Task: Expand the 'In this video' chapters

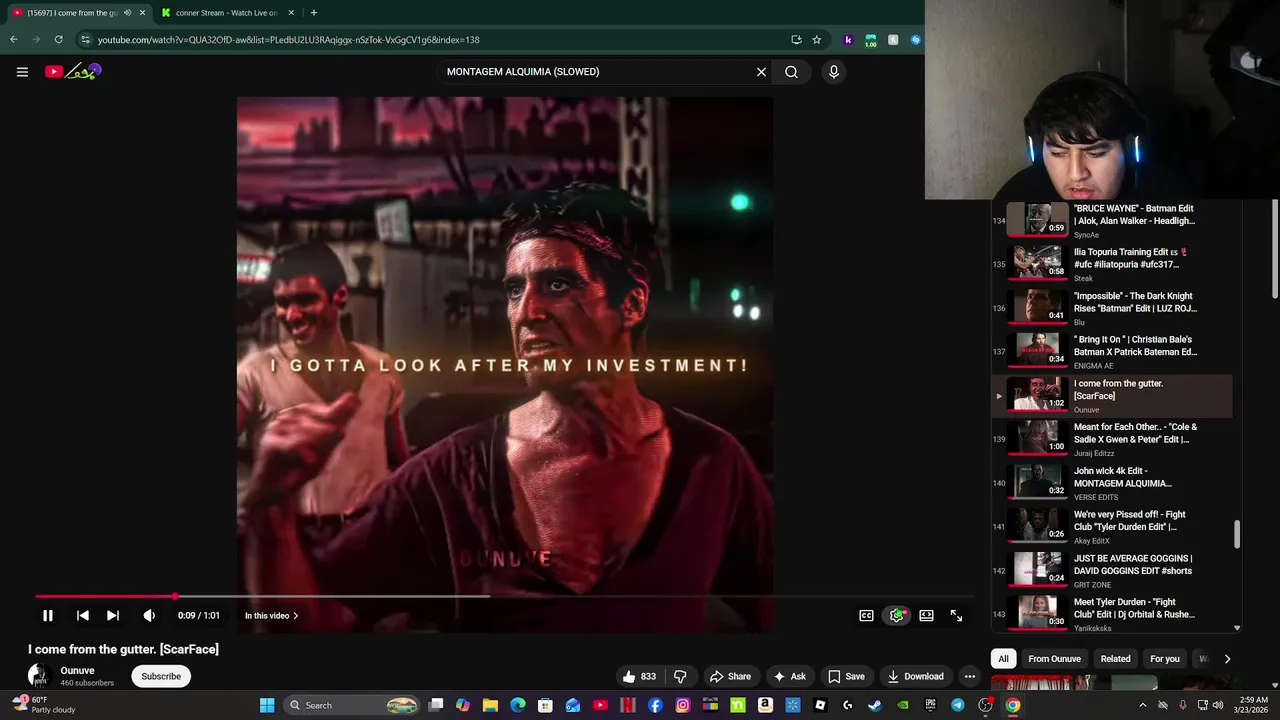Action: (271, 616)
